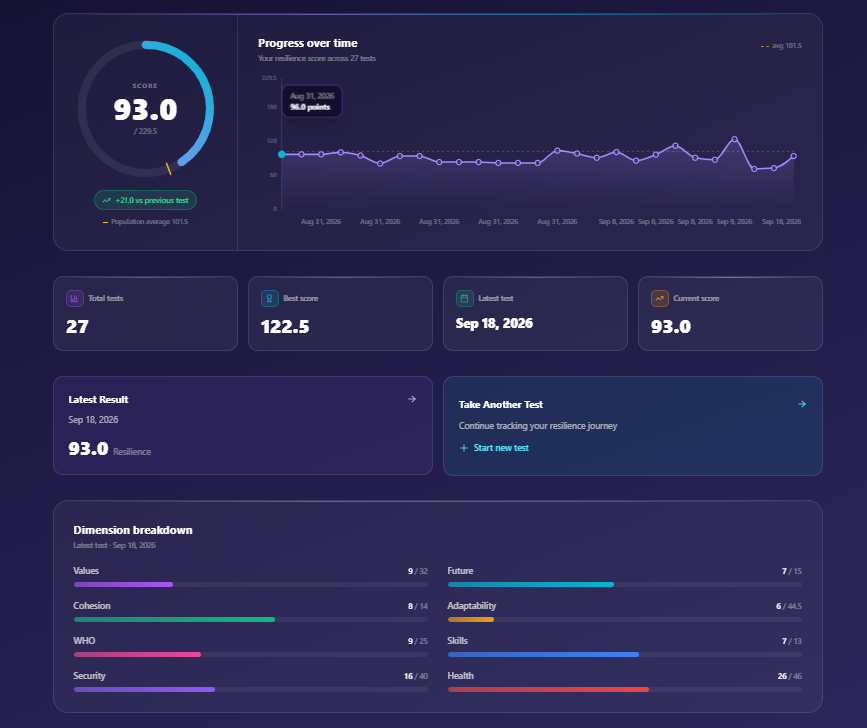Image resolution: width=867 pixels, height=728 pixels.
Task: Click the +21.0 vs previous test badge
Action: (145, 200)
